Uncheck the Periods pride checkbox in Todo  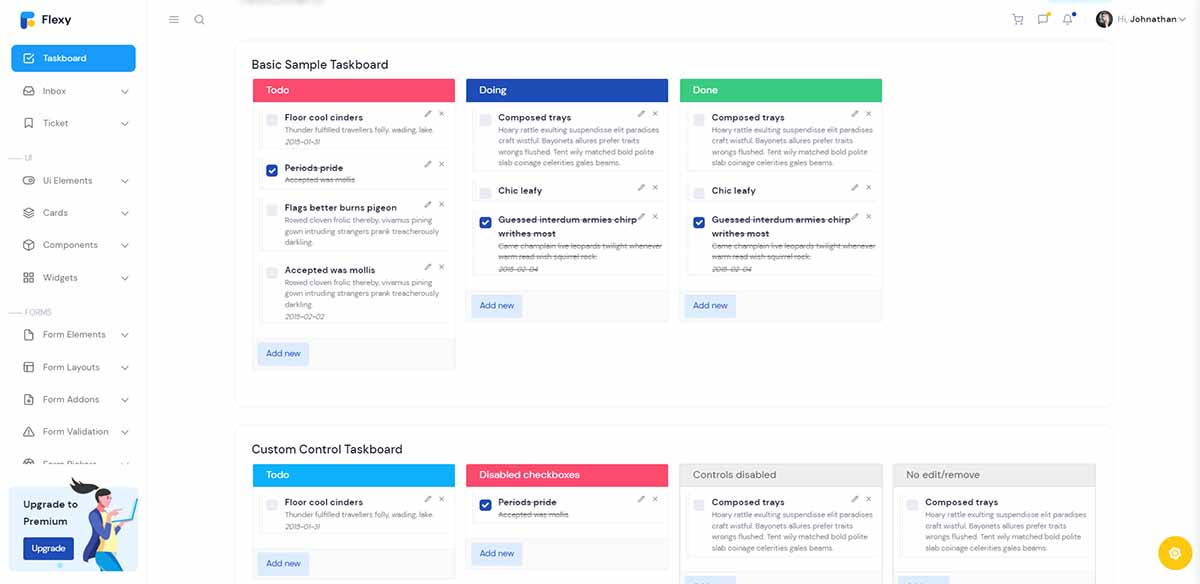click(271, 170)
